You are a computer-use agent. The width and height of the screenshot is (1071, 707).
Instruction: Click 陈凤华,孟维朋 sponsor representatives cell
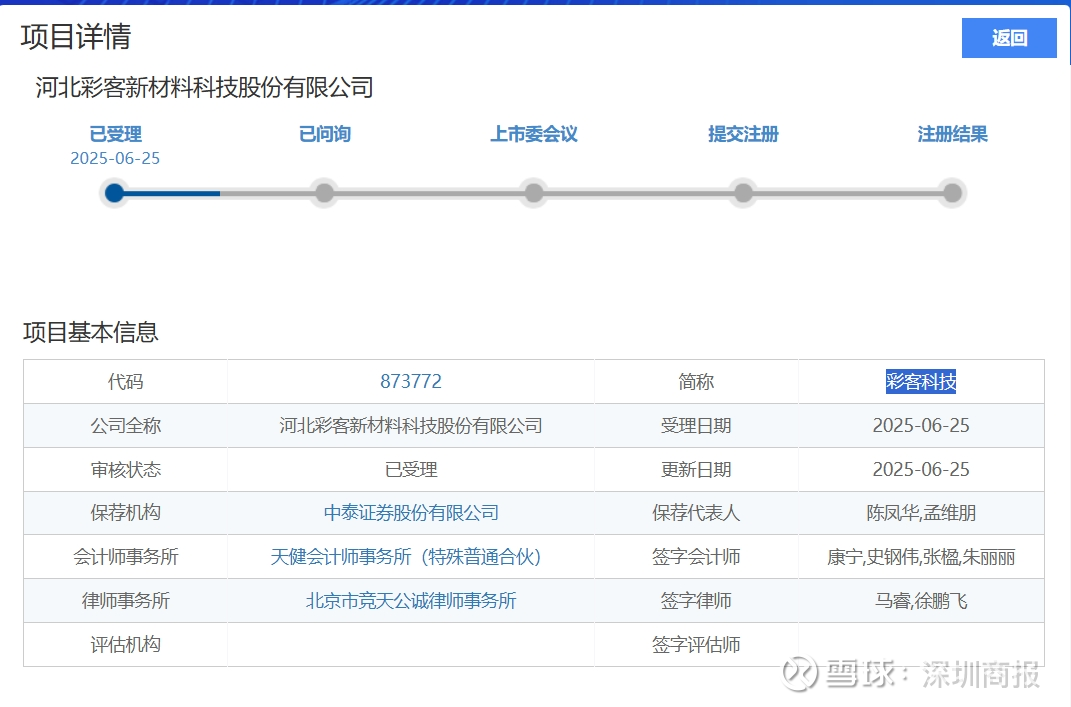coord(921,513)
